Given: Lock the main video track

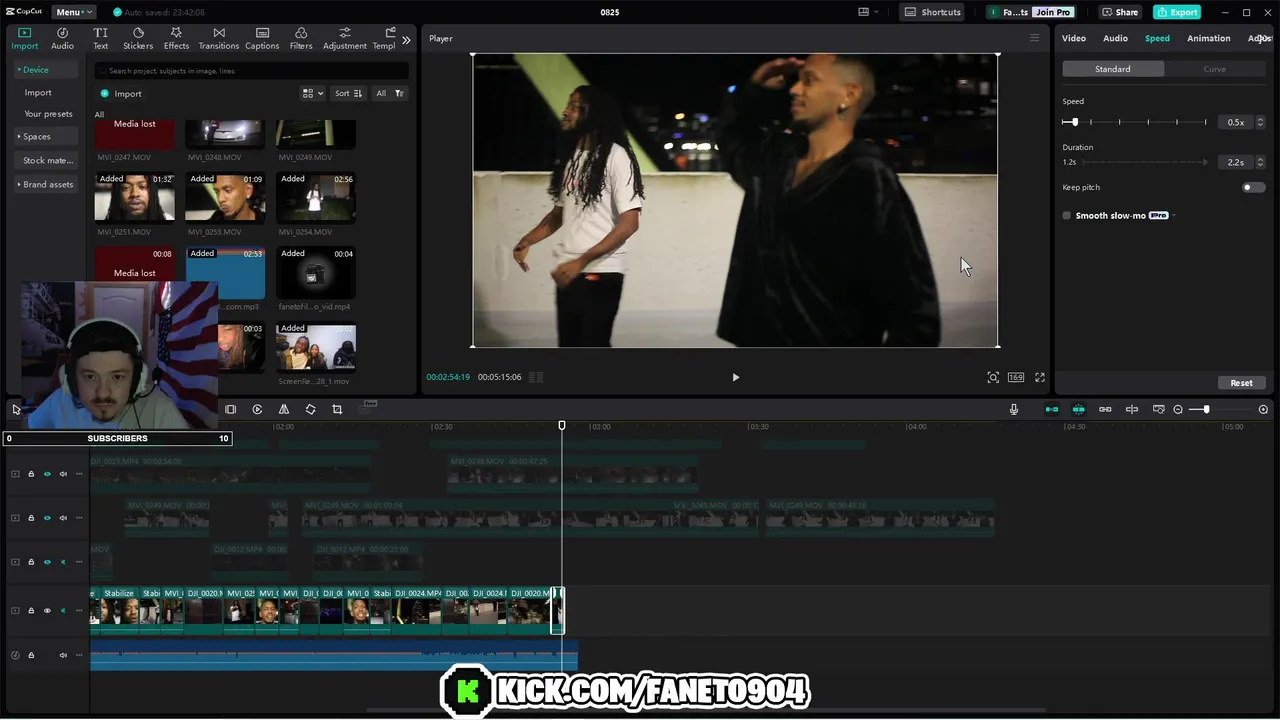Looking at the screenshot, I should tap(31, 610).
